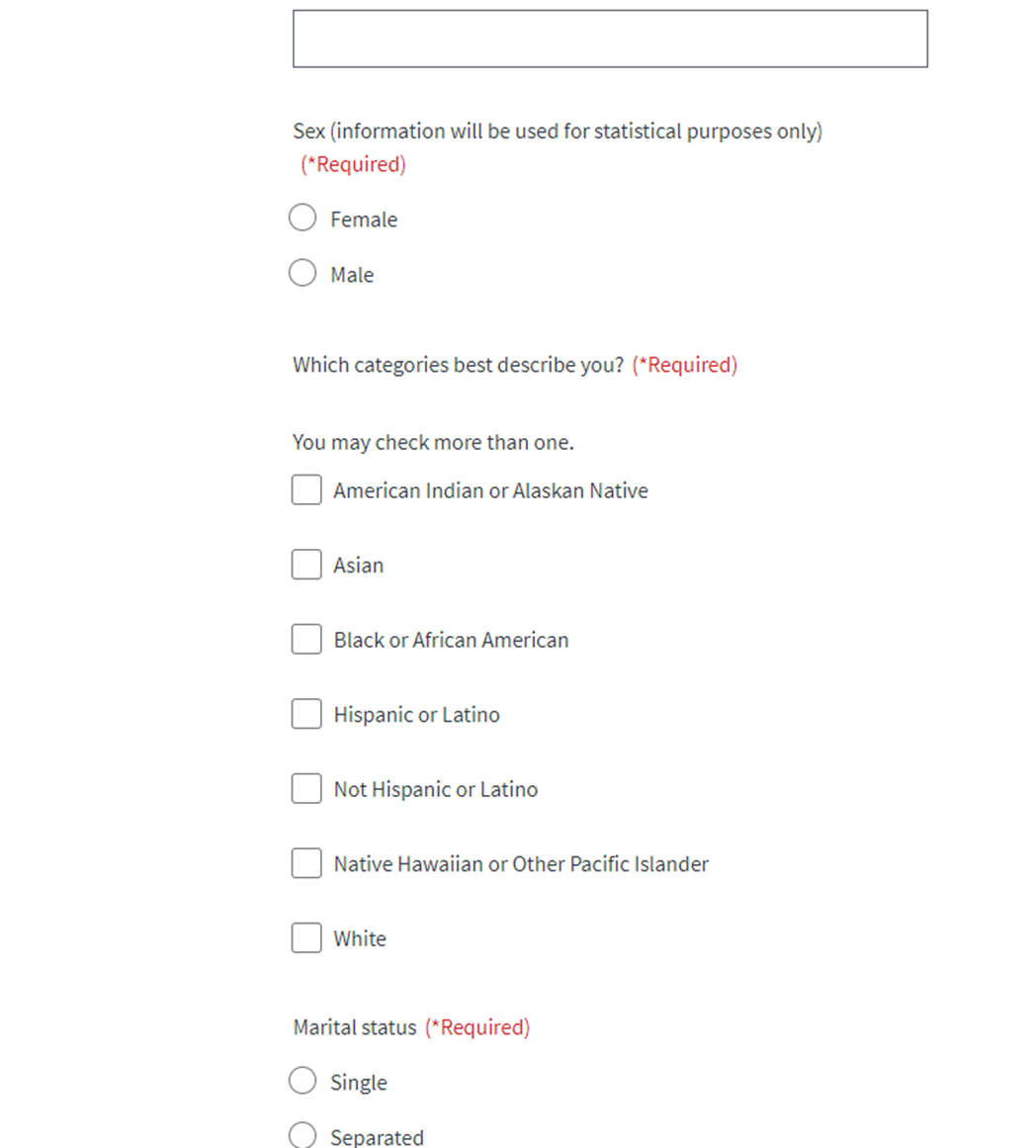Check Native Hawaiian or Other Pacific Islander box
This screenshot has width=1036, height=1148.
point(306,863)
